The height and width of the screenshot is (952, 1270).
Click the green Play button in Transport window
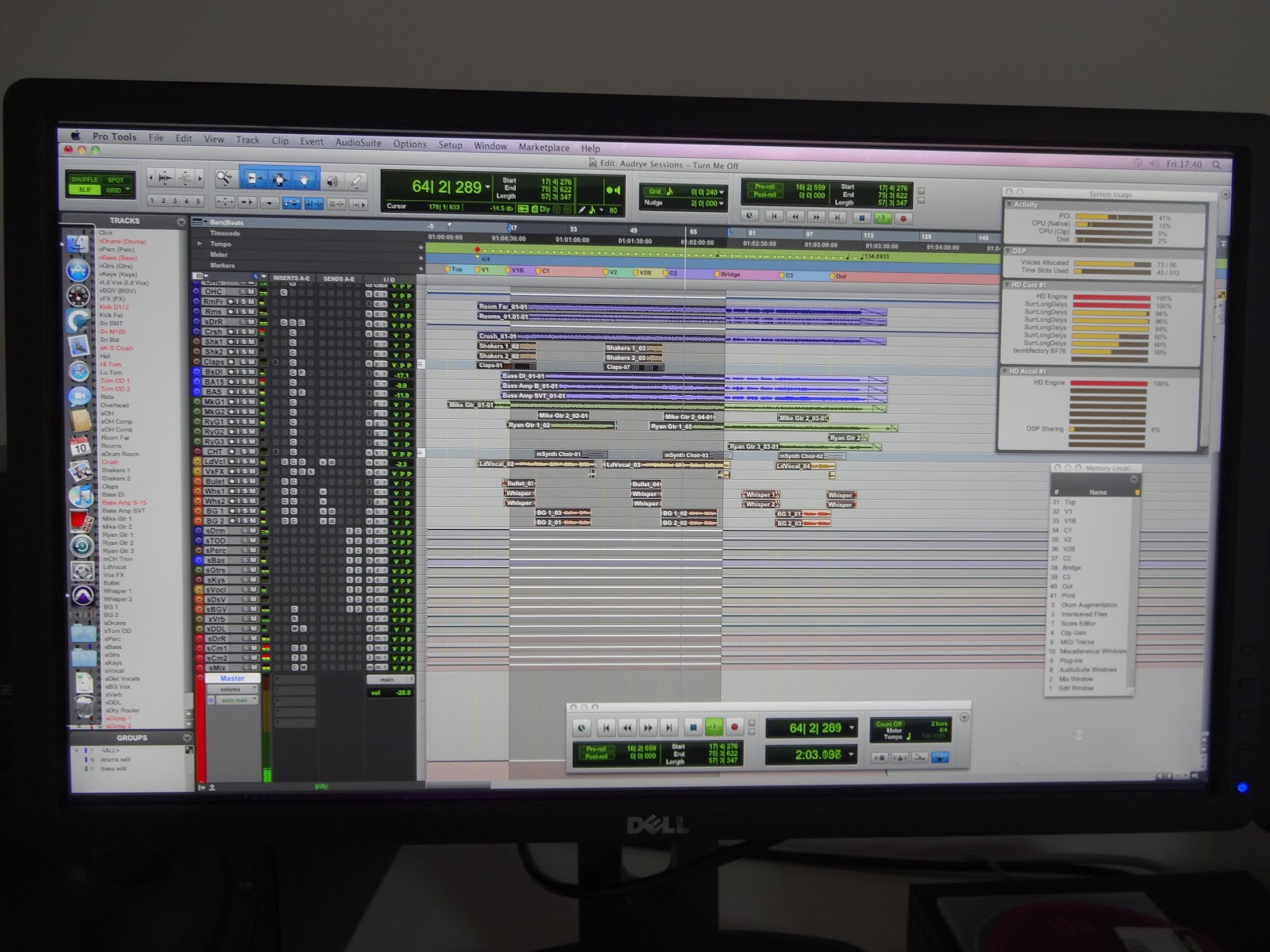[714, 727]
